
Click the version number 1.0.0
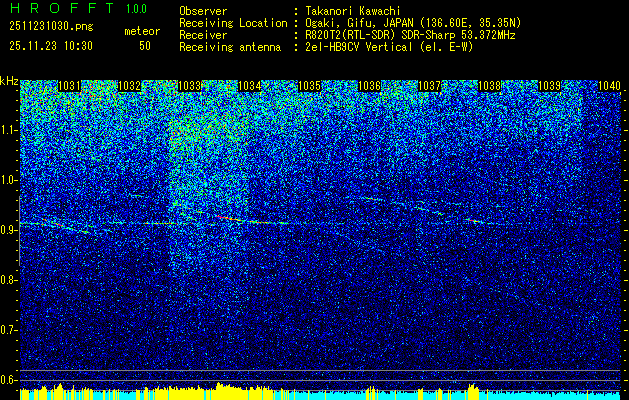136,9
